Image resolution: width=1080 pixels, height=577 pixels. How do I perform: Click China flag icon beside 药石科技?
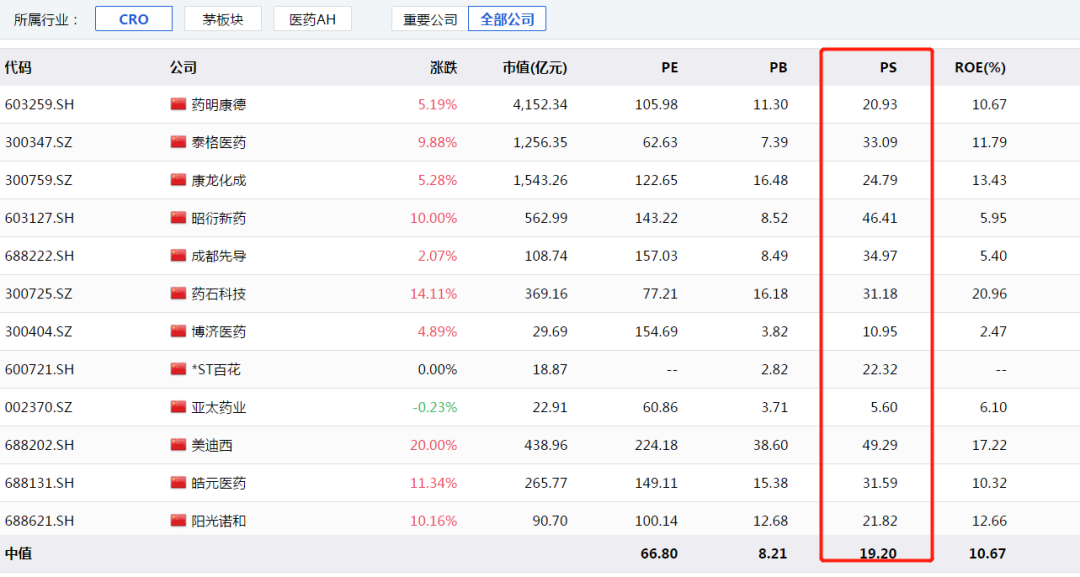tap(178, 293)
